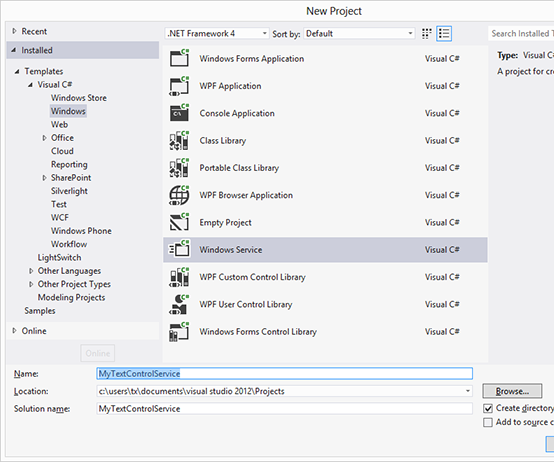Select the Modeling Projects node
This screenshot has width=554, height=462.
click(71, 297)
